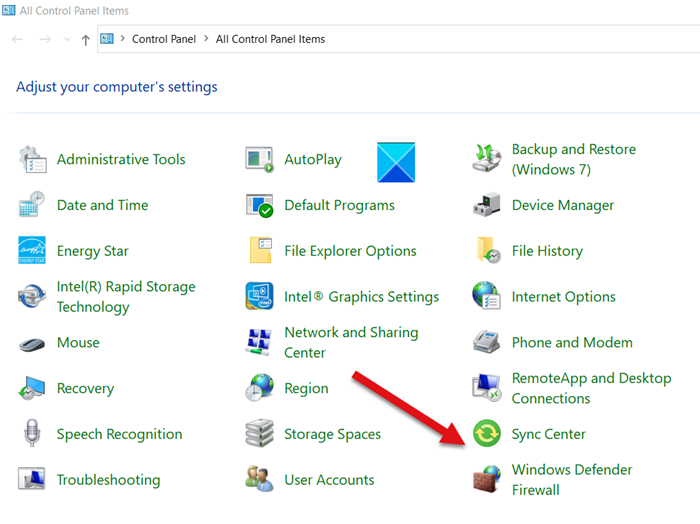Go forward using the right arrow

click(45, 39)
